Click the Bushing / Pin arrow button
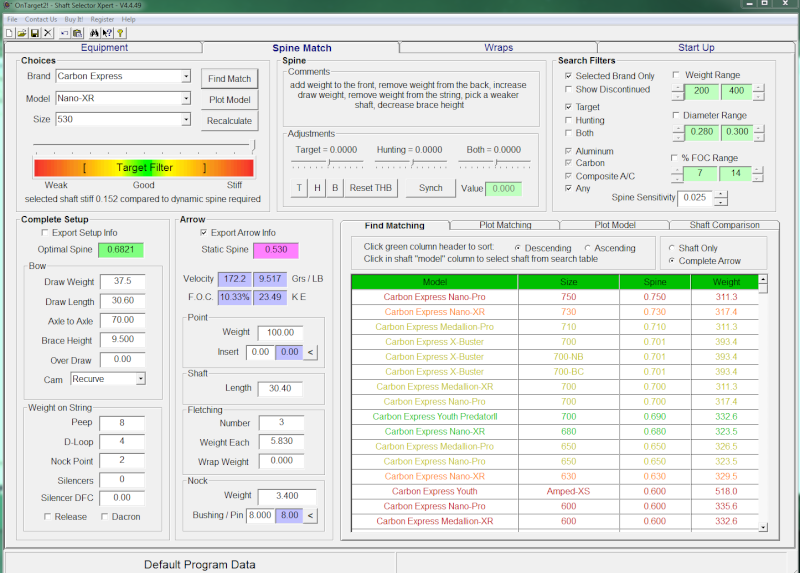Viewport: 800px width, 573px height. coord(310,515)
